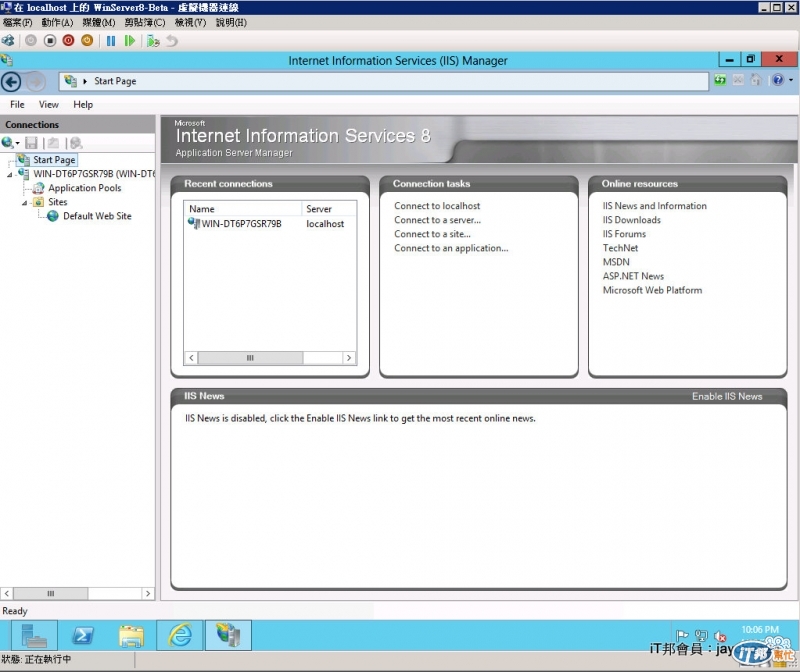
Task: Click the green VM Reset/Resume play icon
Action: click(x=130, y=41)
